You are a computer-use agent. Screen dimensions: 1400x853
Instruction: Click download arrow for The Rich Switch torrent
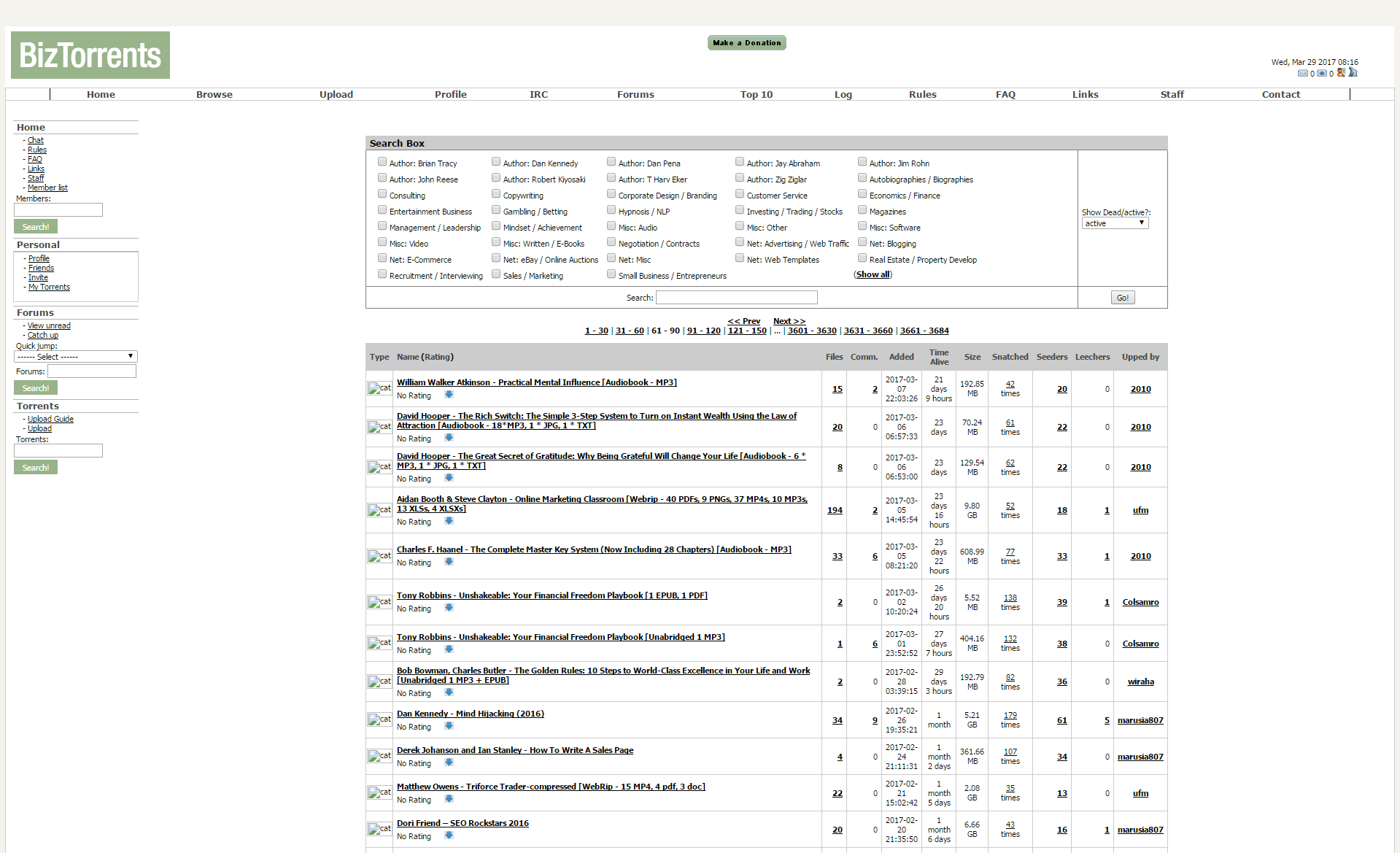tap(449, 438)
